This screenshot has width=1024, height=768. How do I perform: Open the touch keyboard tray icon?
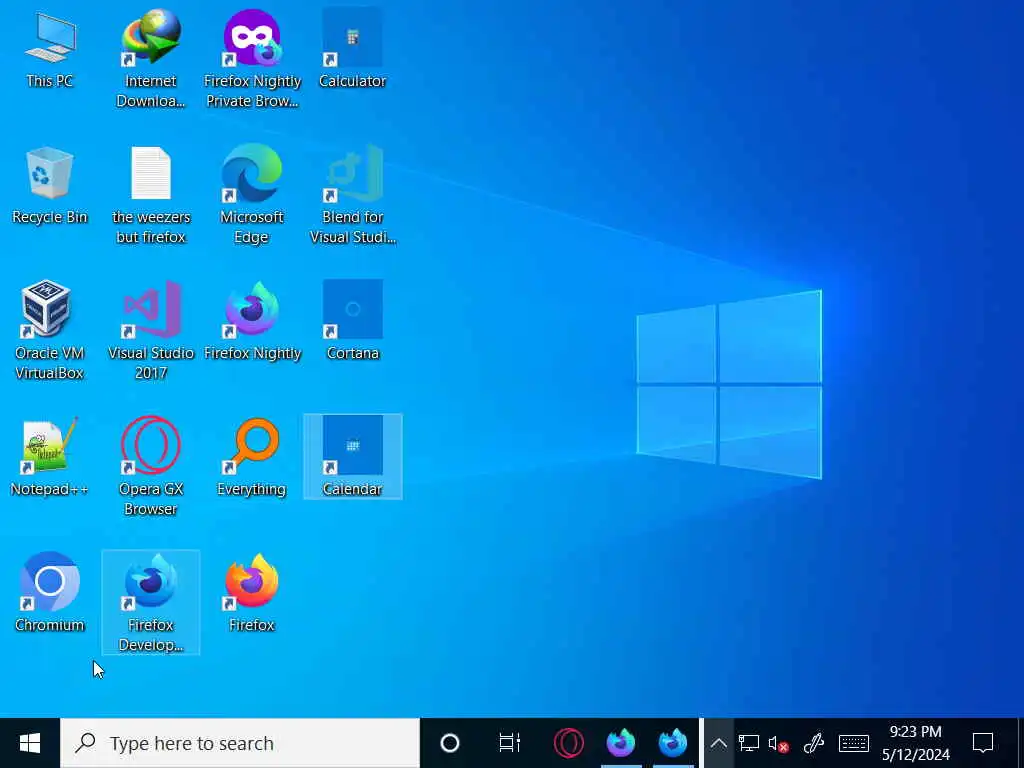854,743
